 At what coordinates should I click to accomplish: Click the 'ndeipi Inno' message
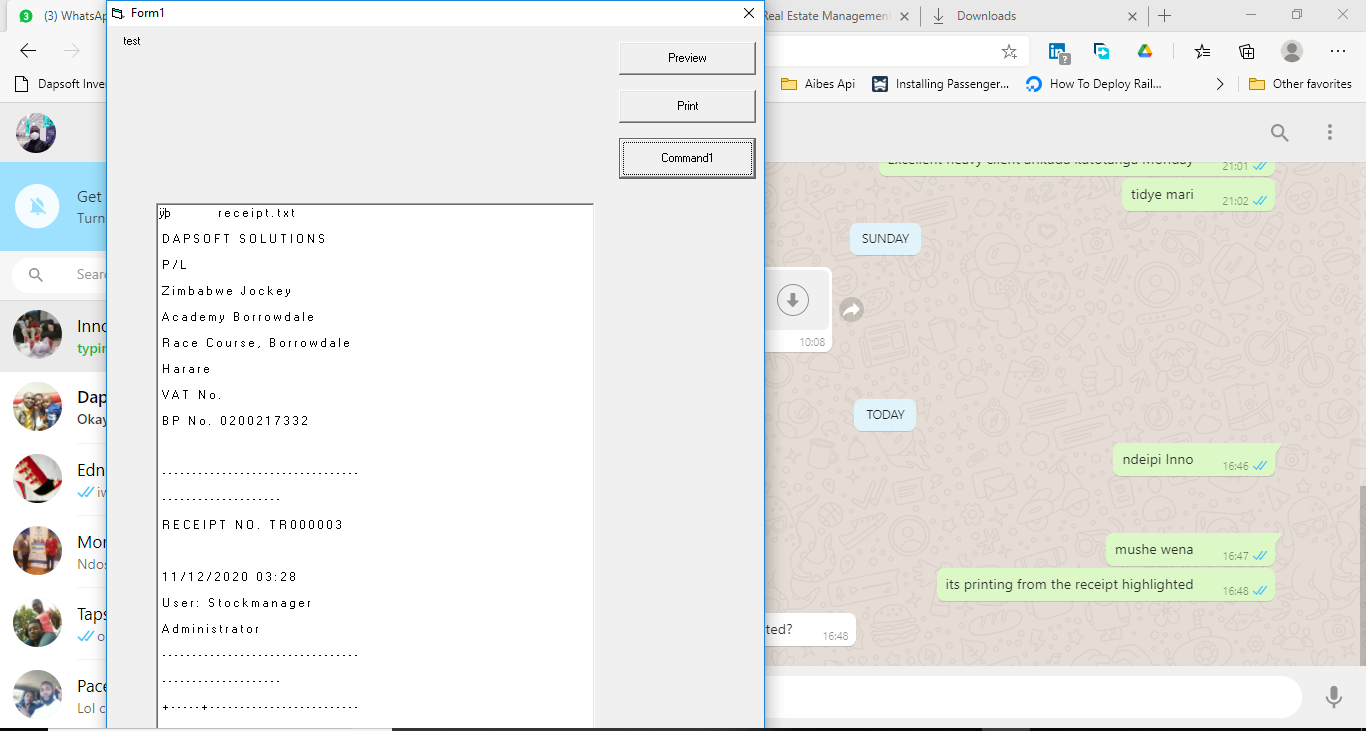tap(1194, 460)
